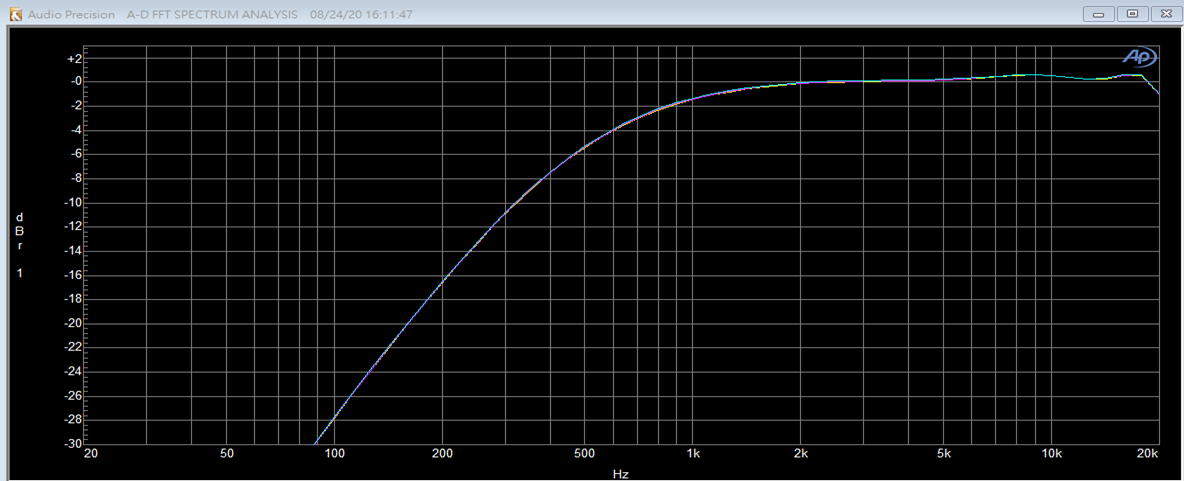This screenshot has height=481, width=1184.
Task: Click the Audio Precision app icon in title bar
Action: tap(16, 15)
